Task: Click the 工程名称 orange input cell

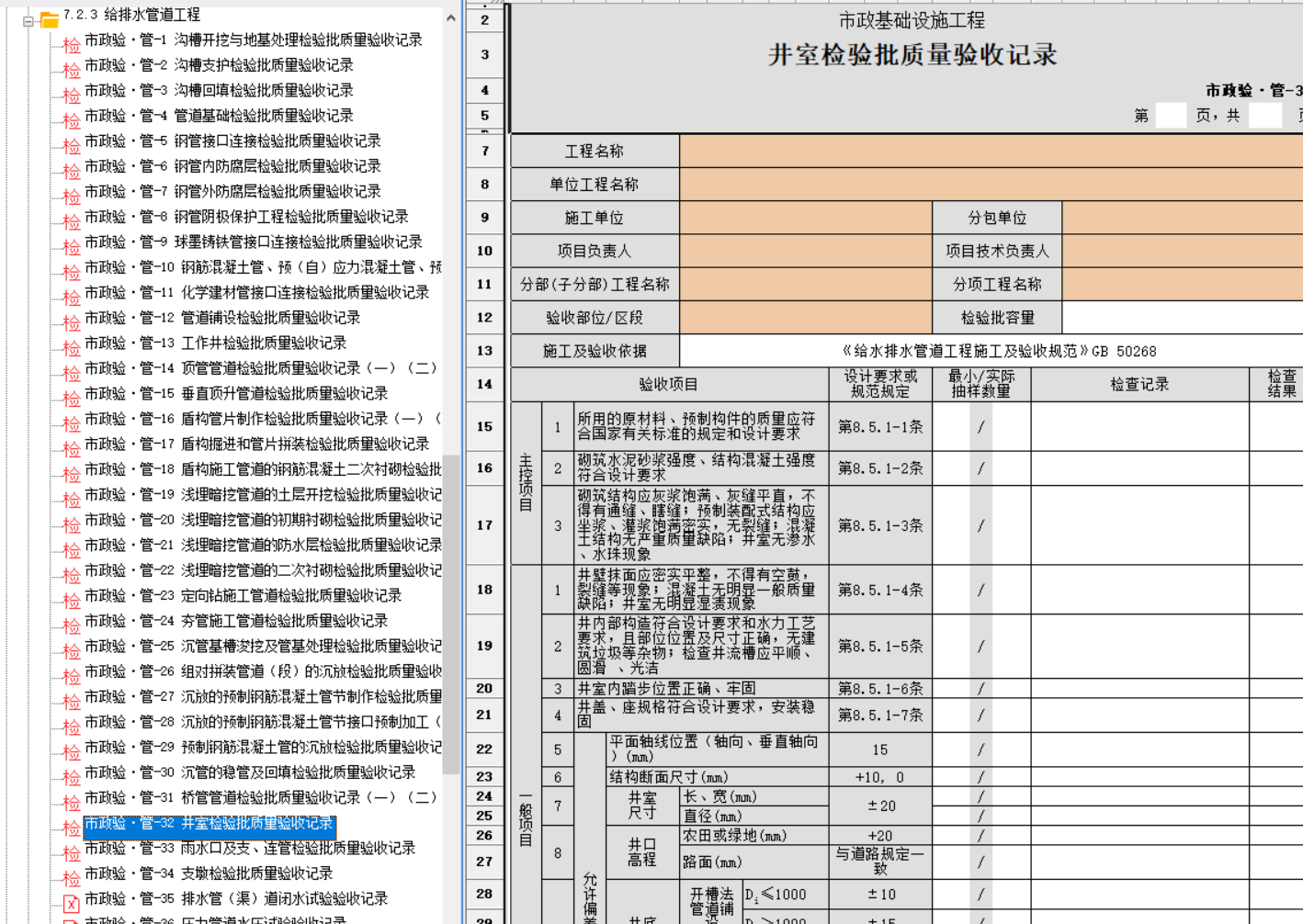Action: coord(991,151)
